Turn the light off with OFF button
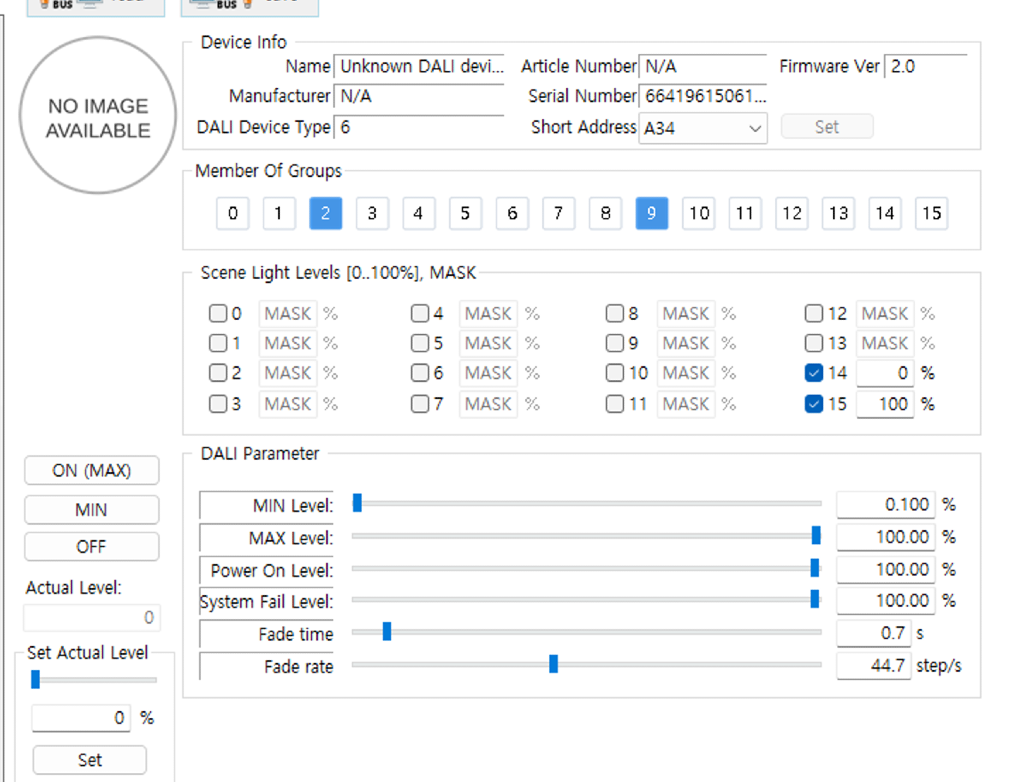The image size is (1024, 782). pyautogui.click(x=91, y=547)
